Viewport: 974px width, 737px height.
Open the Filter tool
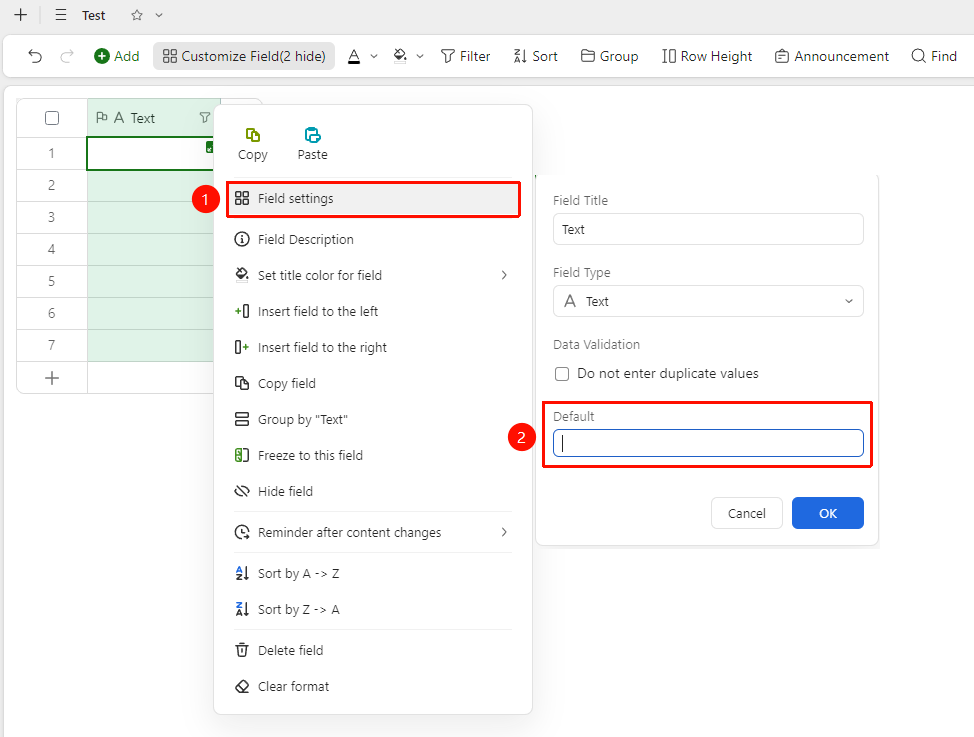[x=465, y=57]
